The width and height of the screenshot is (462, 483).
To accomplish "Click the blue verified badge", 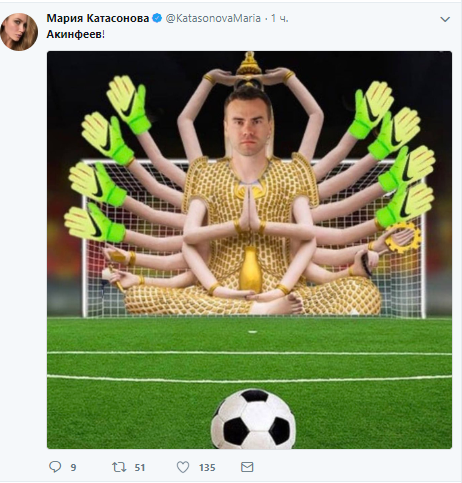I will [x=157, y=18].
